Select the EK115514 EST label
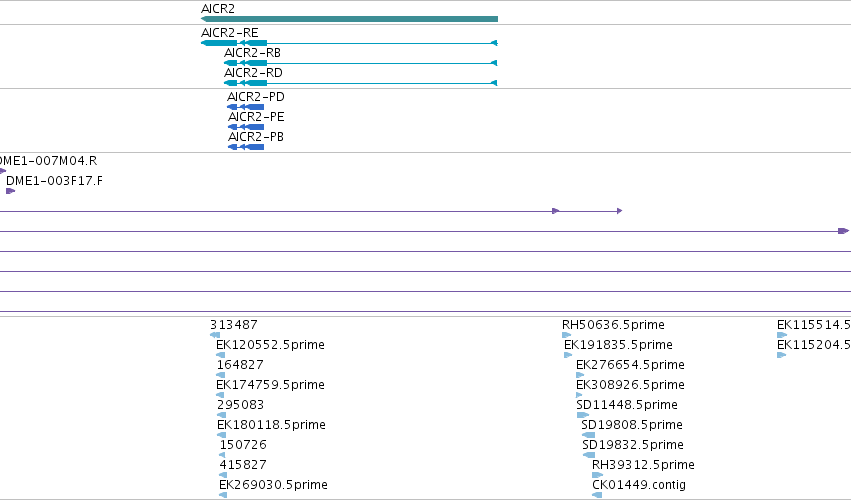This screenshot has width=851, height=500. click(x=814, y=325)
